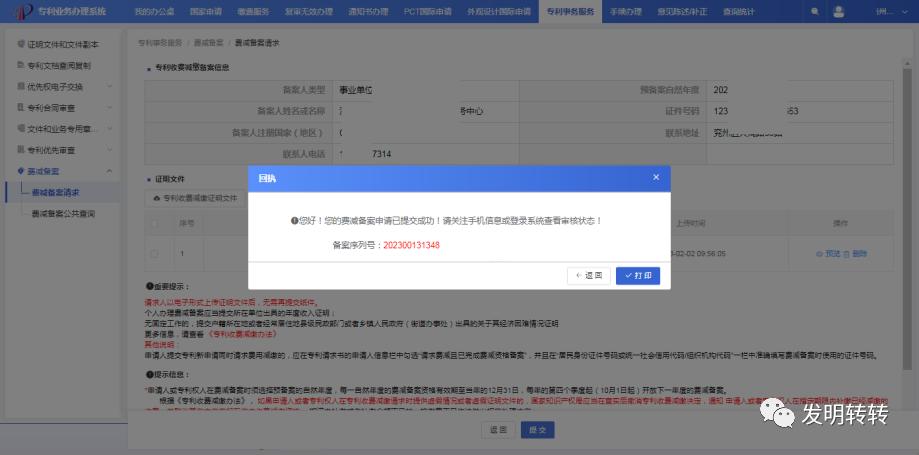The width and height of the screenshot is (919, 455).
Task: Open 我的办公桌 top menu
Action: [155, 12]
